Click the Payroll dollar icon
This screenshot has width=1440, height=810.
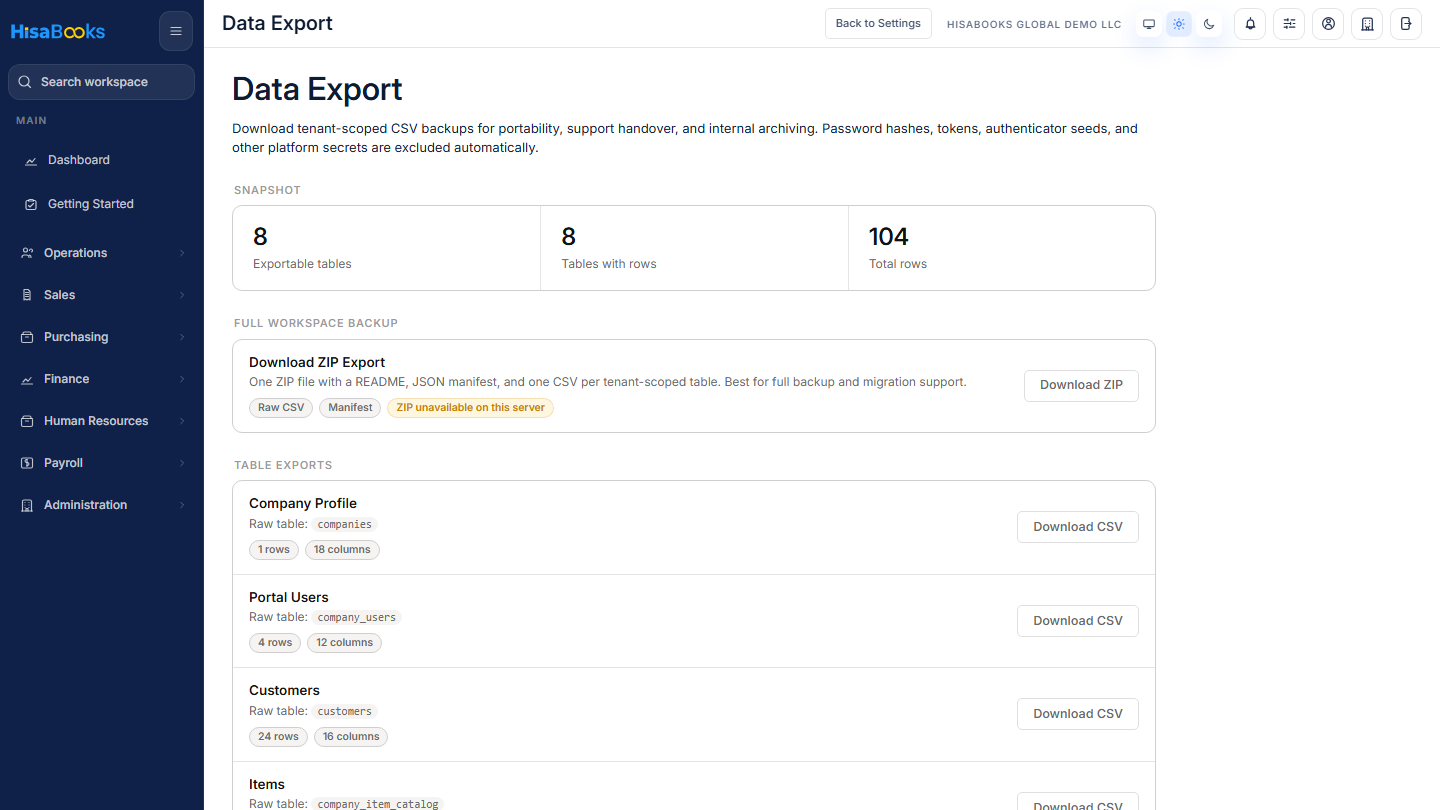click(27, 463)
